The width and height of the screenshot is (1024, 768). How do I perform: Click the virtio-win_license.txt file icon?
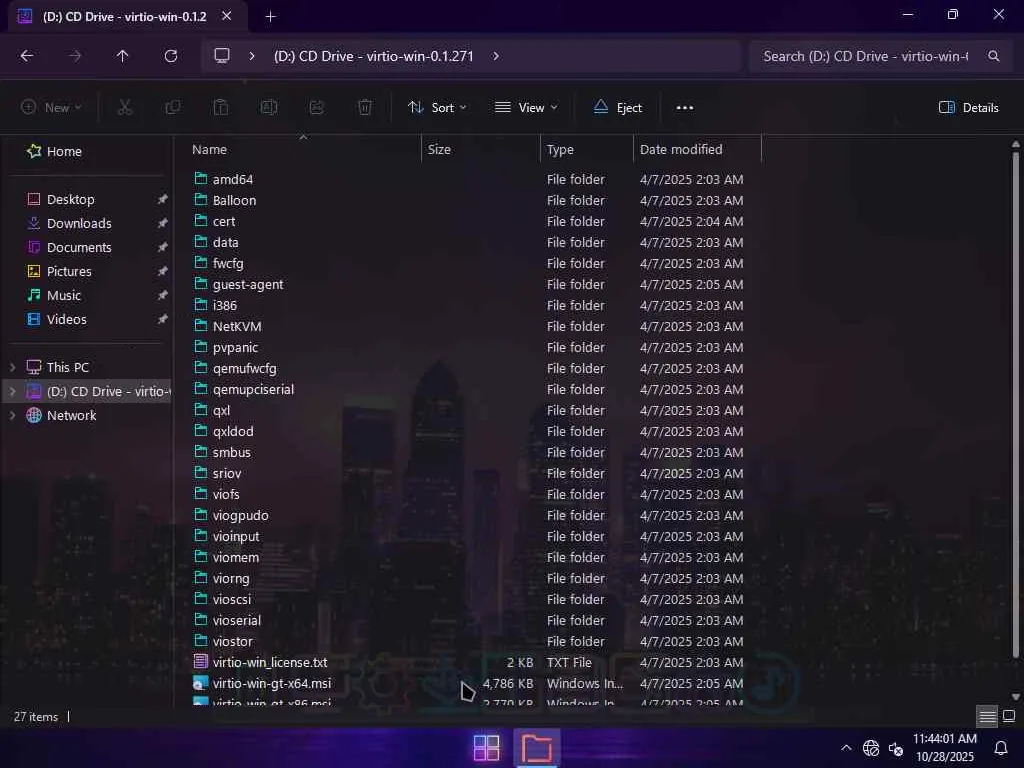pyautogui.click(x=200, y=662)
